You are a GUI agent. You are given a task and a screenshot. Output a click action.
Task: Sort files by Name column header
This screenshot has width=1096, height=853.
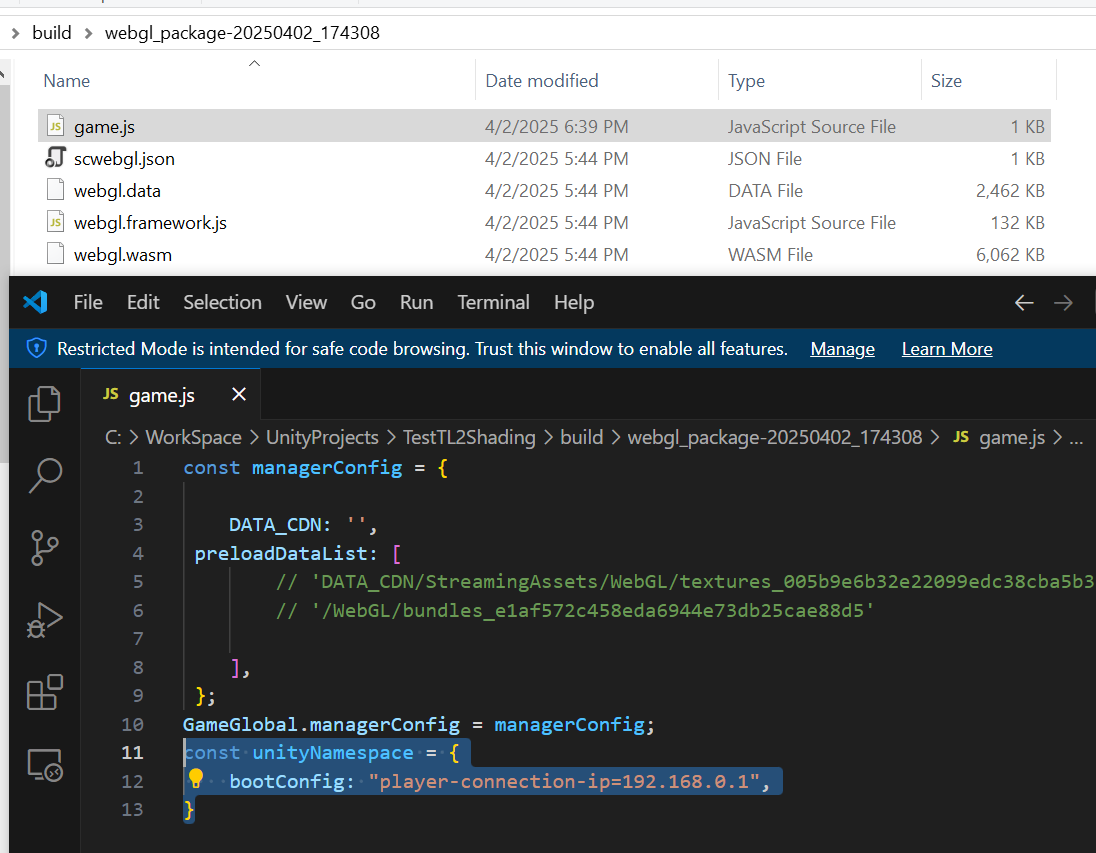click(67, 81)
